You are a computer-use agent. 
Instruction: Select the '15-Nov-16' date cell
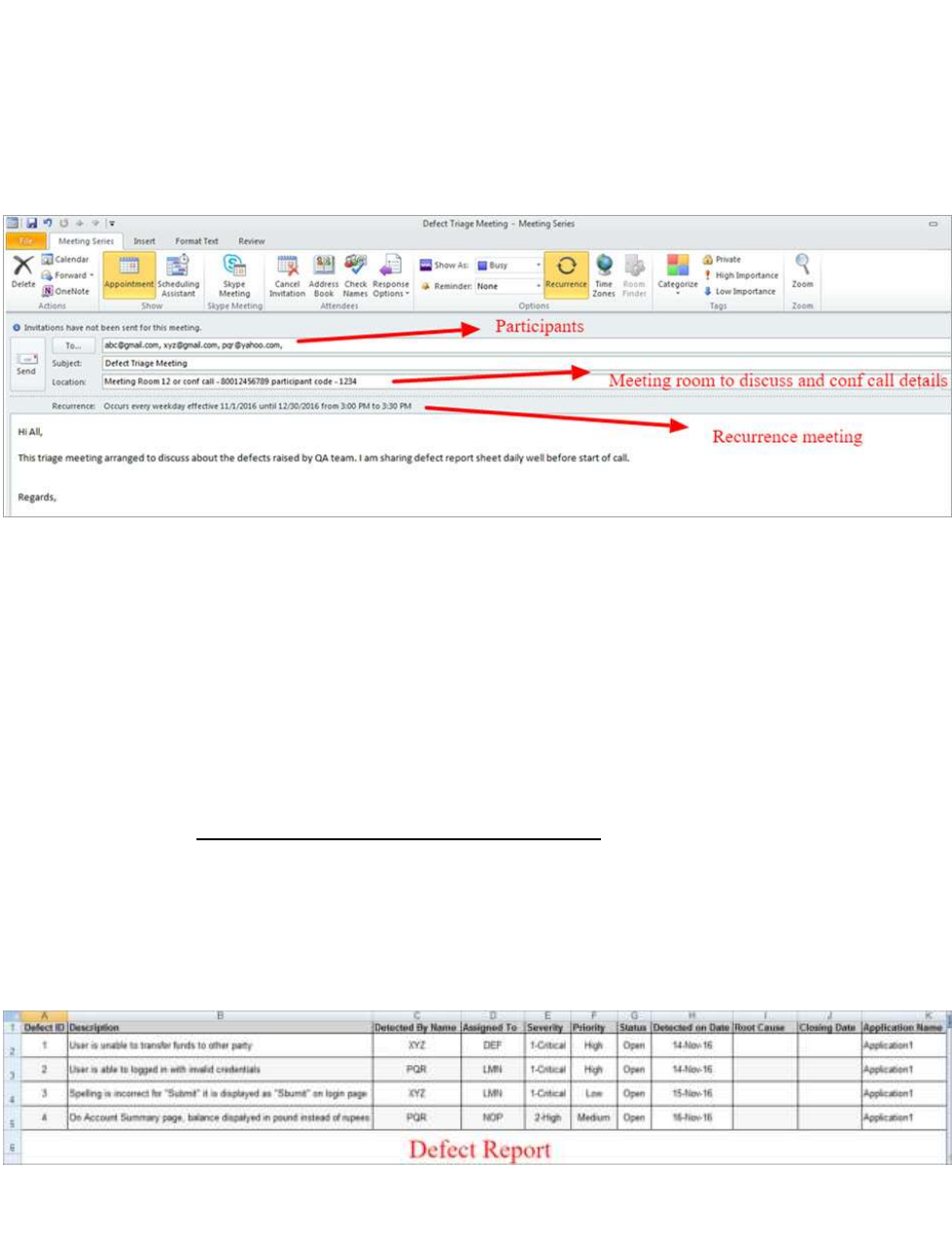click(691, 1093)
